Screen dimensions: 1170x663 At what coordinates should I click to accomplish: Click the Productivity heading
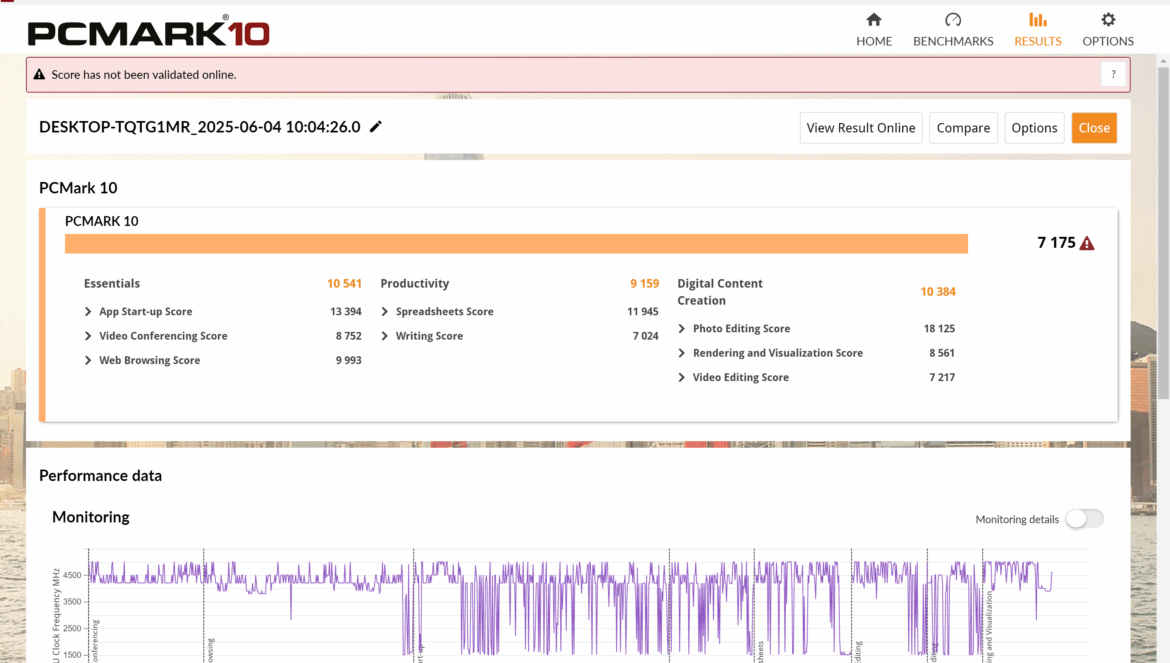[x=415, y=283]
